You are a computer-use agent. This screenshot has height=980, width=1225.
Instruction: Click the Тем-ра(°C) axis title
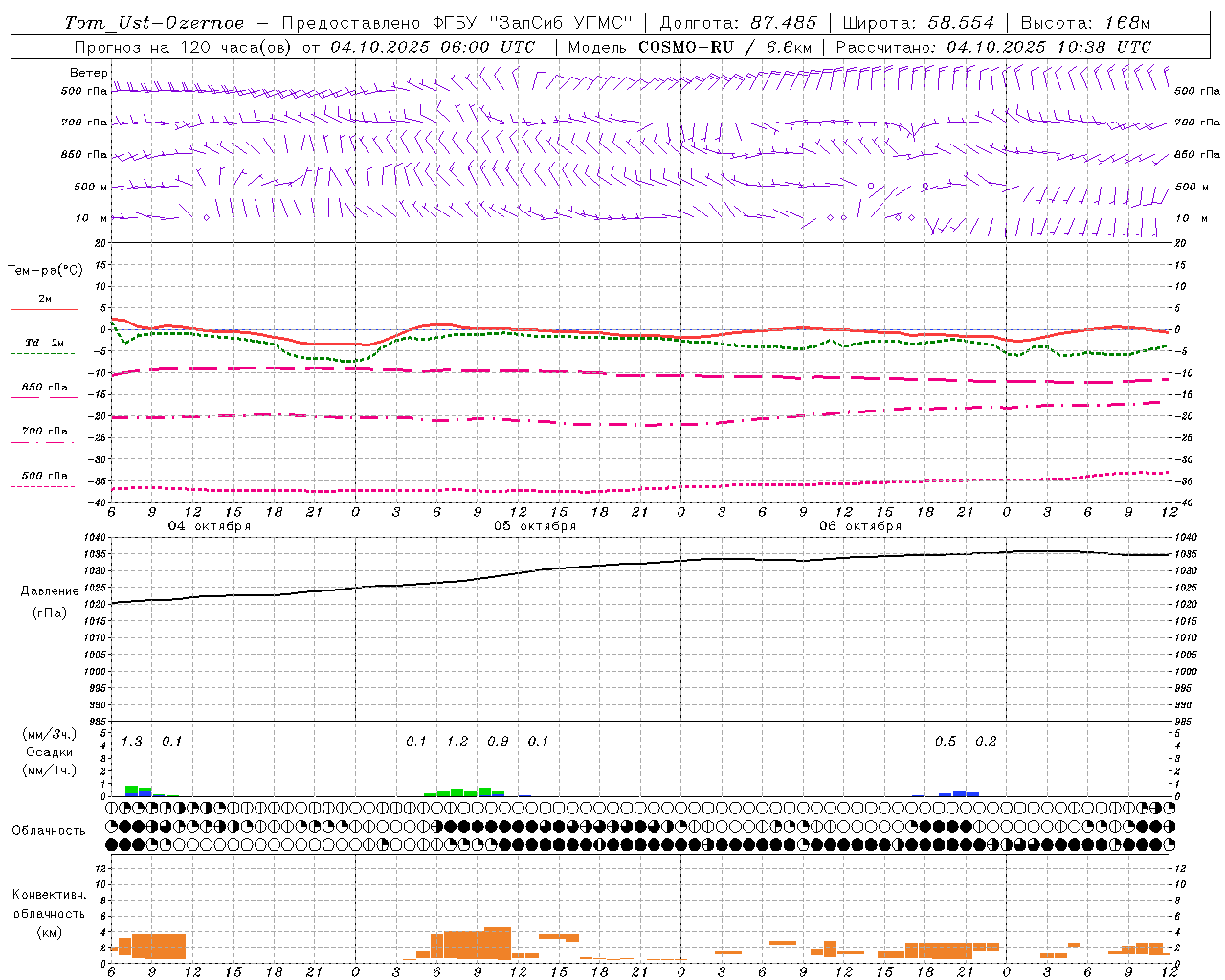45,271
